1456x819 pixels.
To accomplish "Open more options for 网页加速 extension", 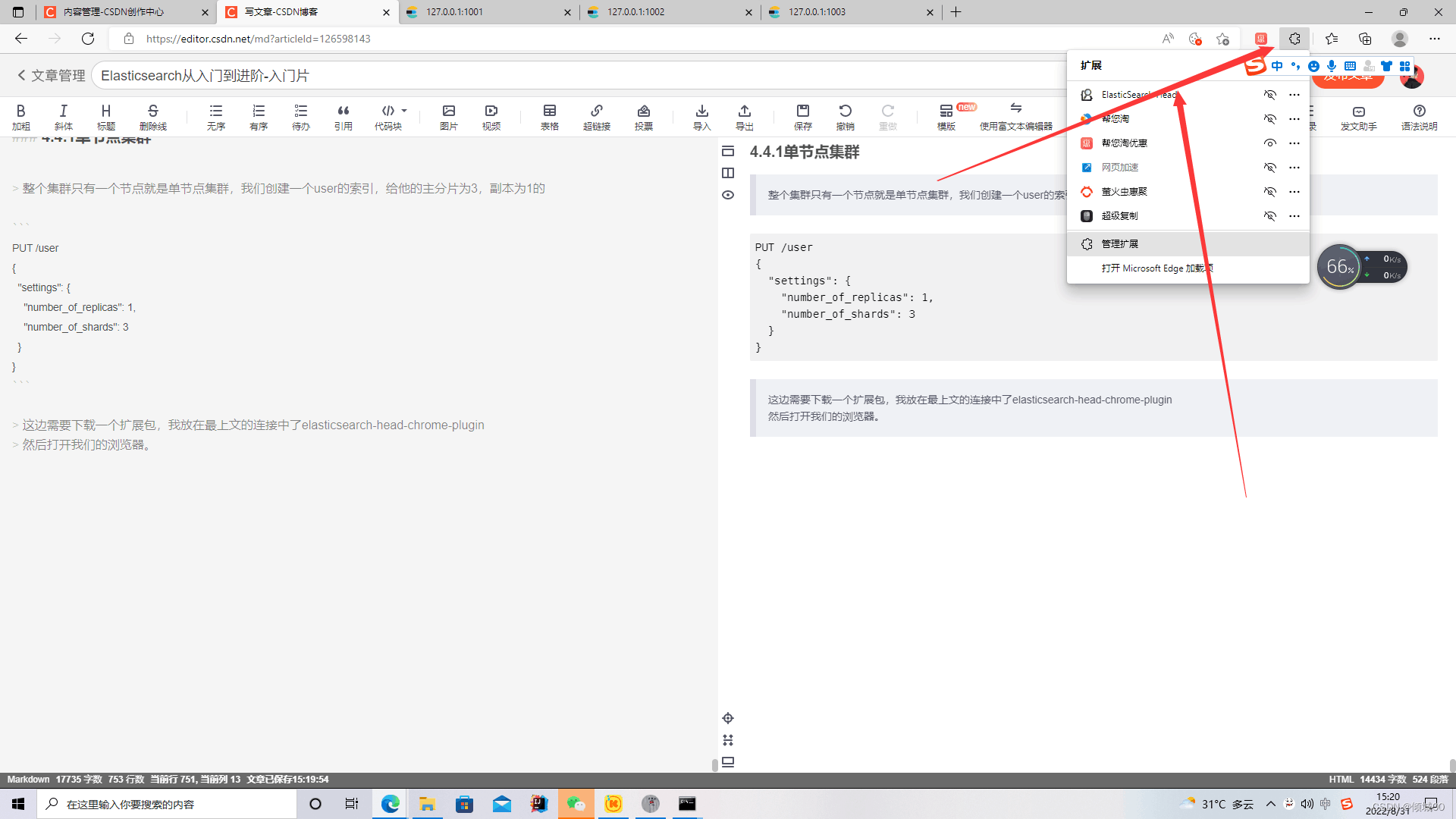I will point(1294,168).
